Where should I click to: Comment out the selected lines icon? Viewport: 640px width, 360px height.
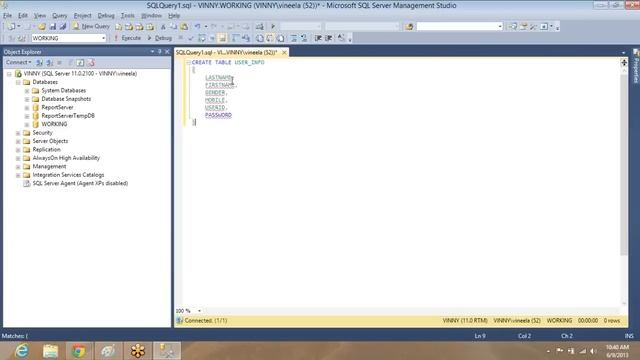coord(294,38)
